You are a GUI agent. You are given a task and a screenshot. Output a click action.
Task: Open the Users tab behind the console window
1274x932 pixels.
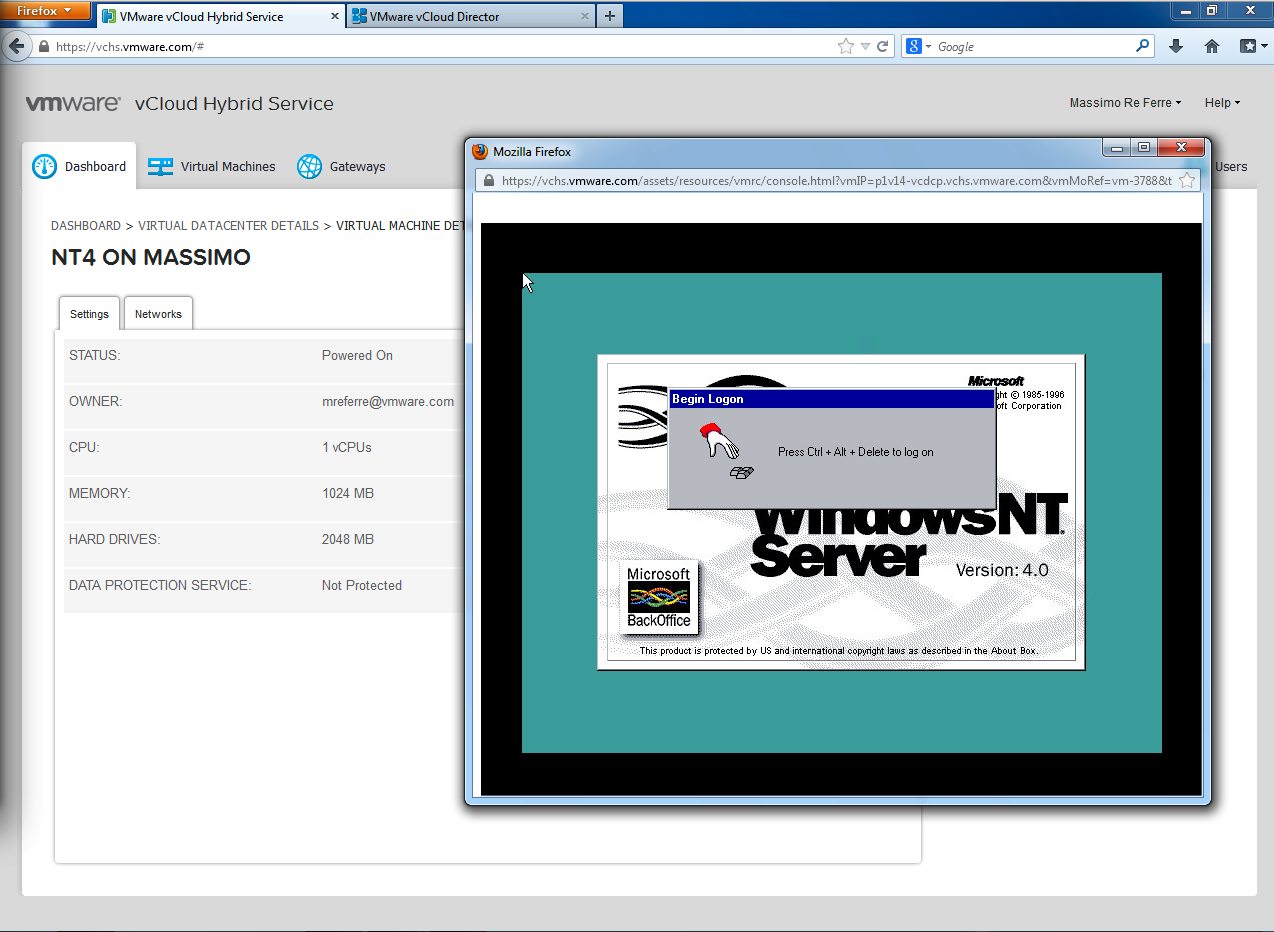pos(1231,167)
